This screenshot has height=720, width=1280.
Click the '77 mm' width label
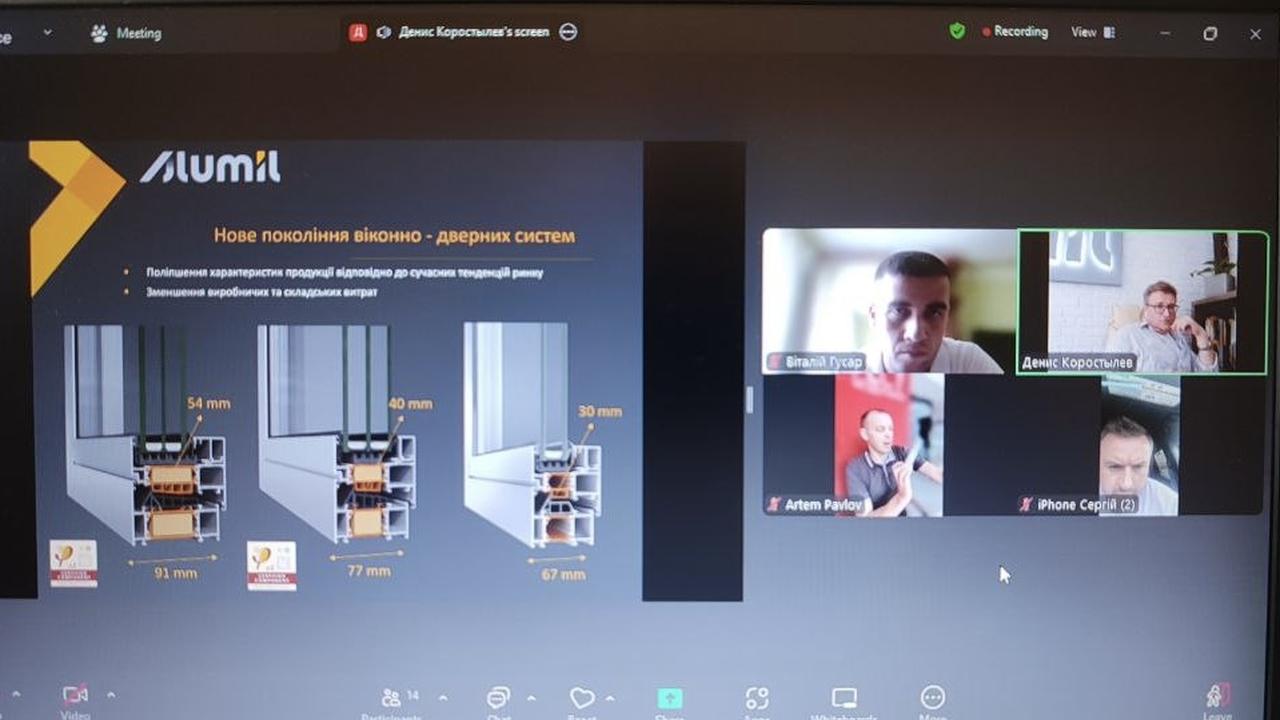369,571
